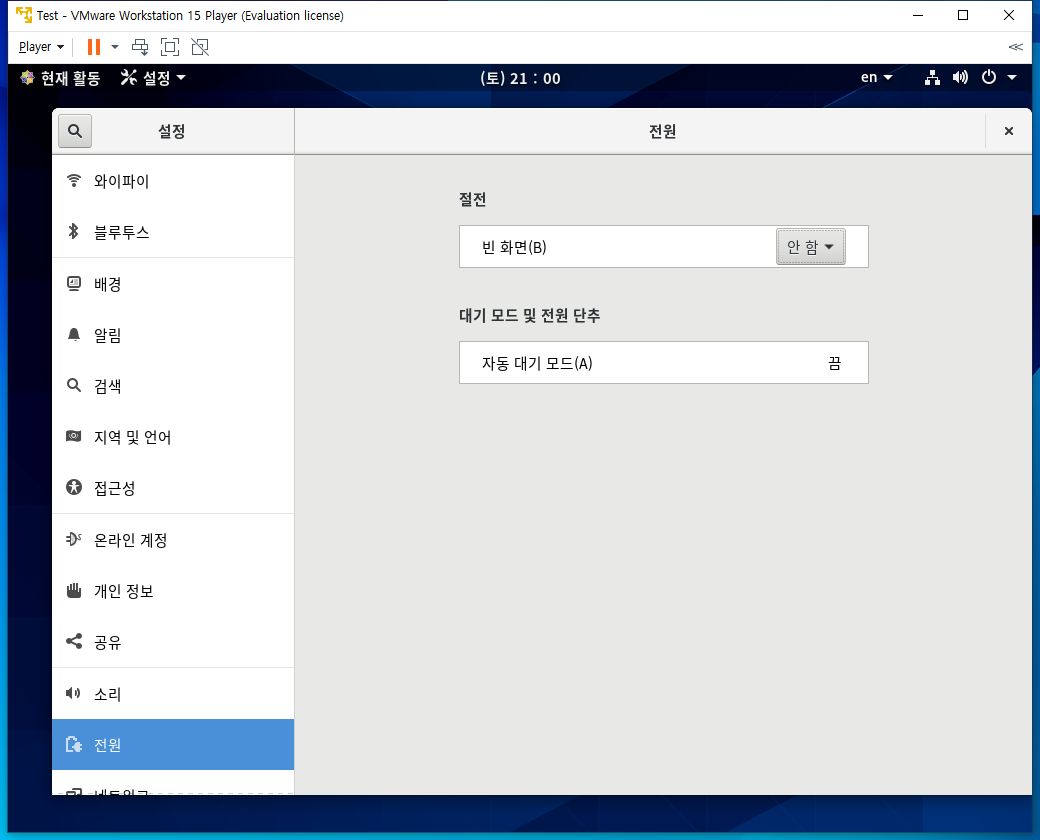Click the privacy hand icon
1040x840 pixels.
[74, 590]
